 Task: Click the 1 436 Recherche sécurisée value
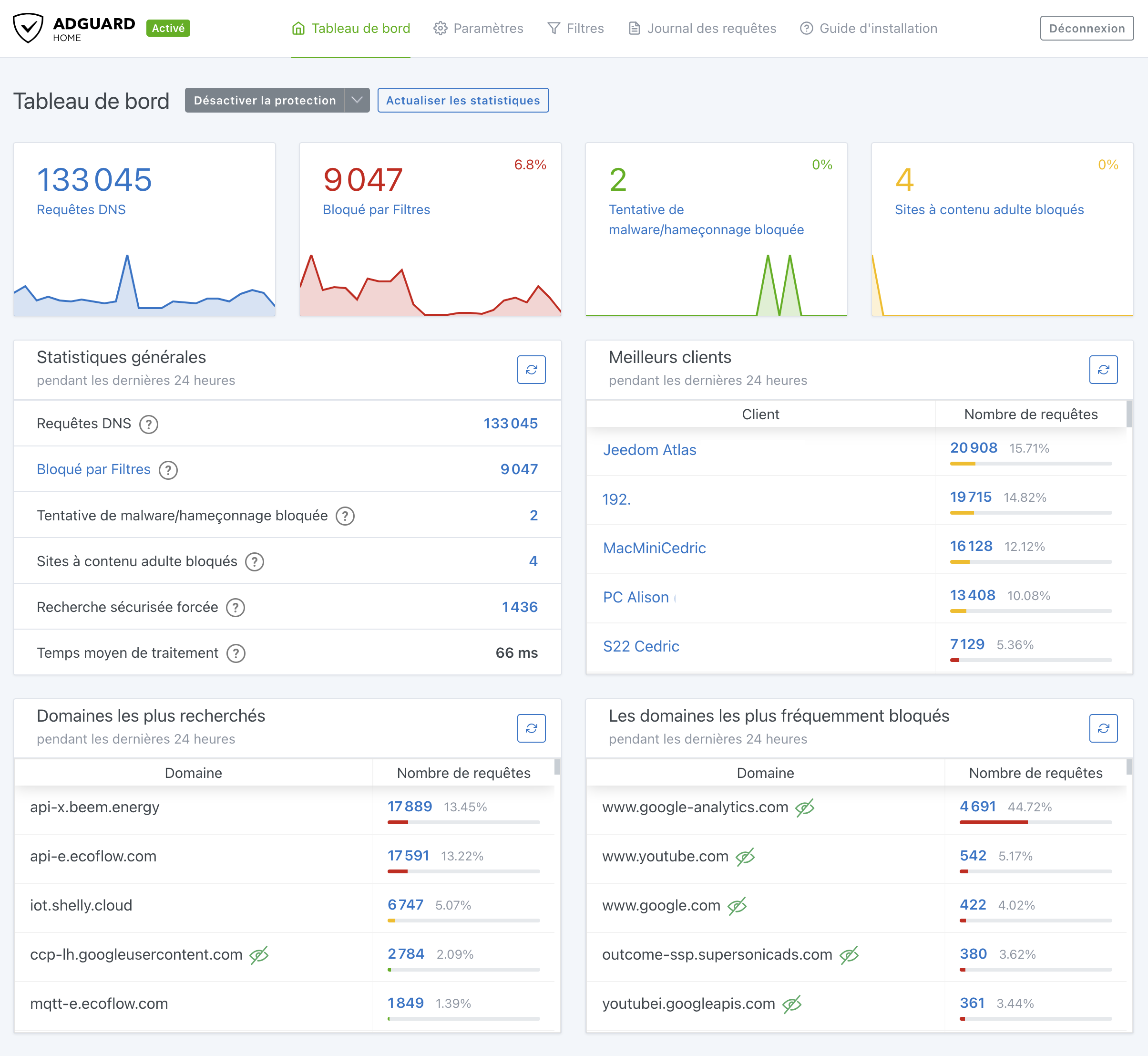(520, 608)
